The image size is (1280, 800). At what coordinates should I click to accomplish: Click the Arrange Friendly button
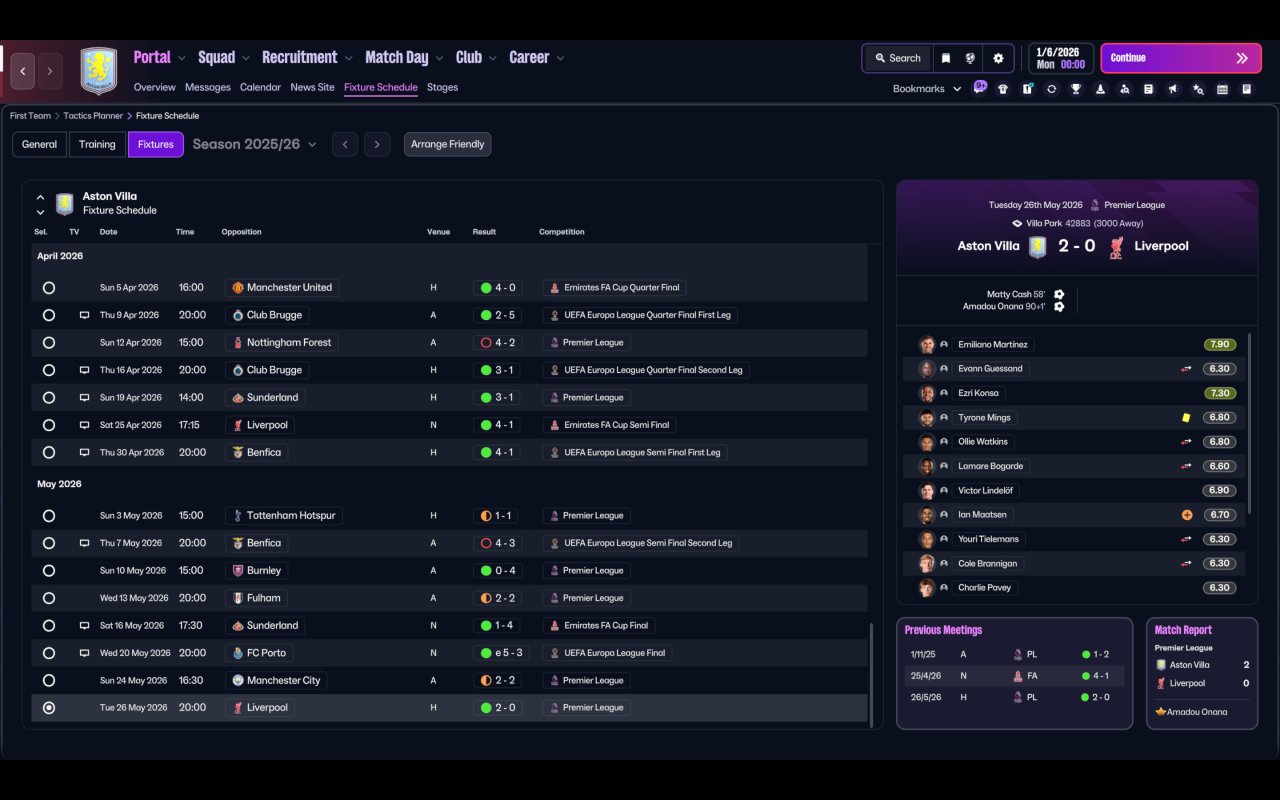click(x=447, y=144)
